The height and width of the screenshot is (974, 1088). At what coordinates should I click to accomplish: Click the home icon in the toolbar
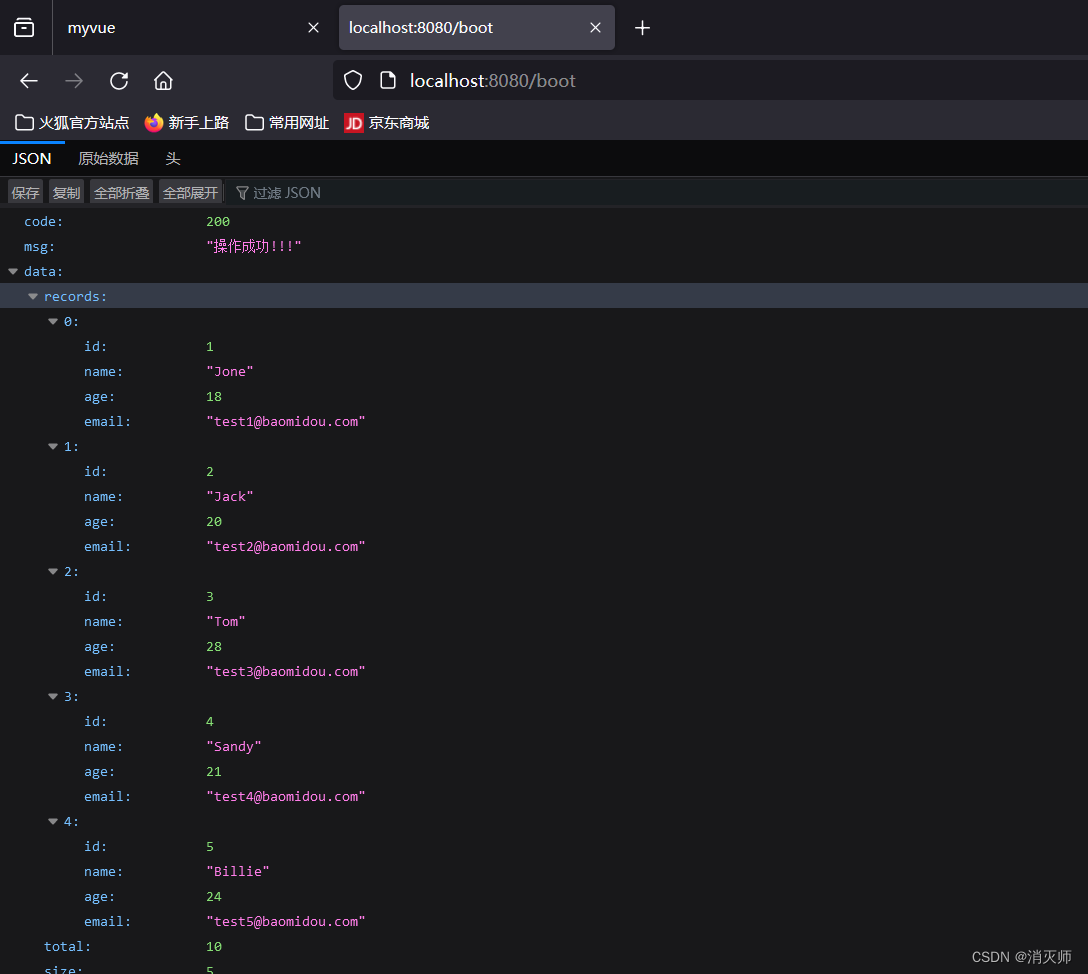click(163, 81)
